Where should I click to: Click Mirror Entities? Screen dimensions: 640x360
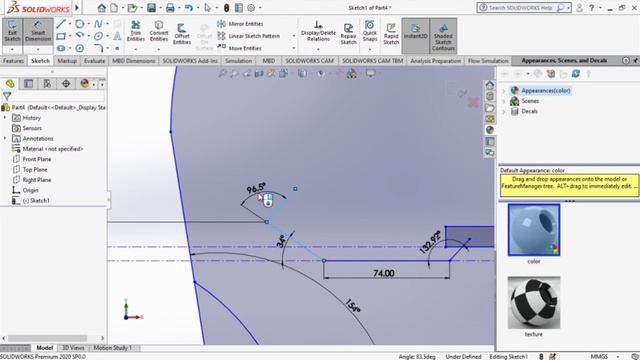coord(240,24)
